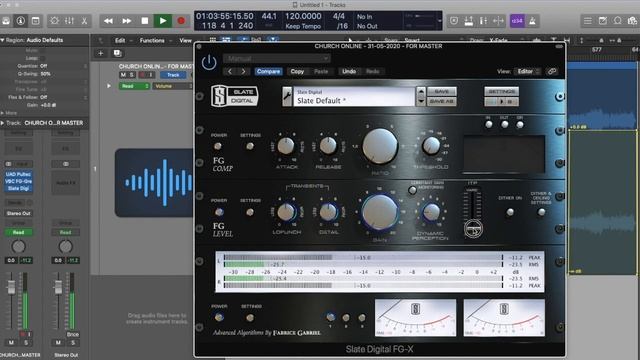Click the Copy button in plugin header

[x=297, y=71]
